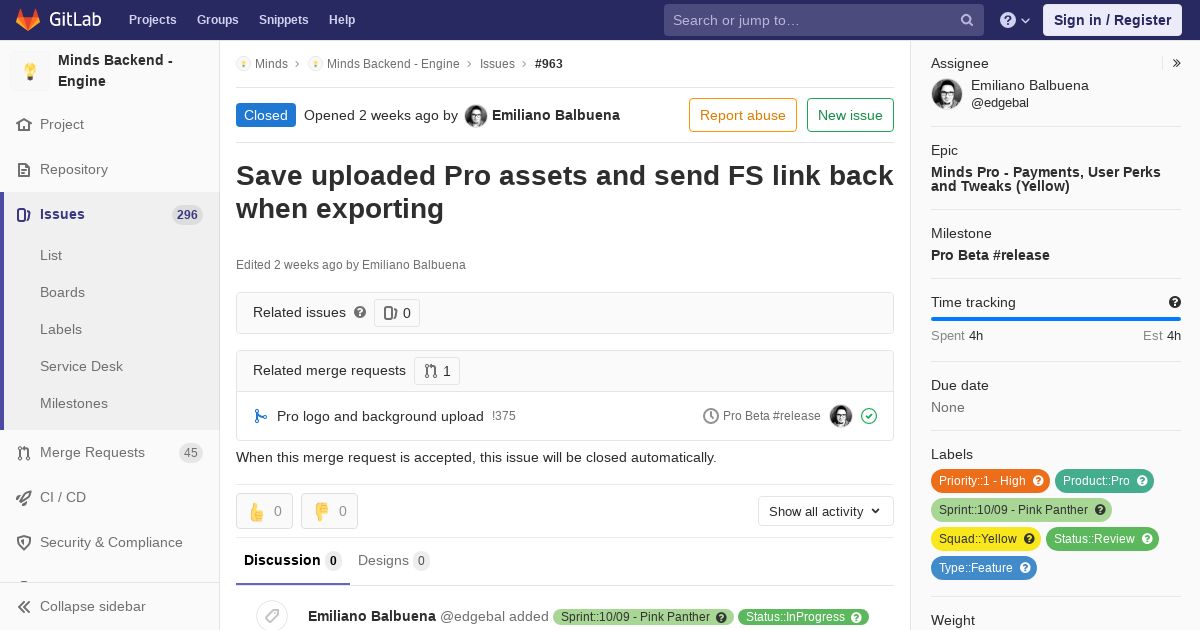Click the milestone clock icon near Pro Beta
Viewport: 1200px width, 630px height.
711,416
